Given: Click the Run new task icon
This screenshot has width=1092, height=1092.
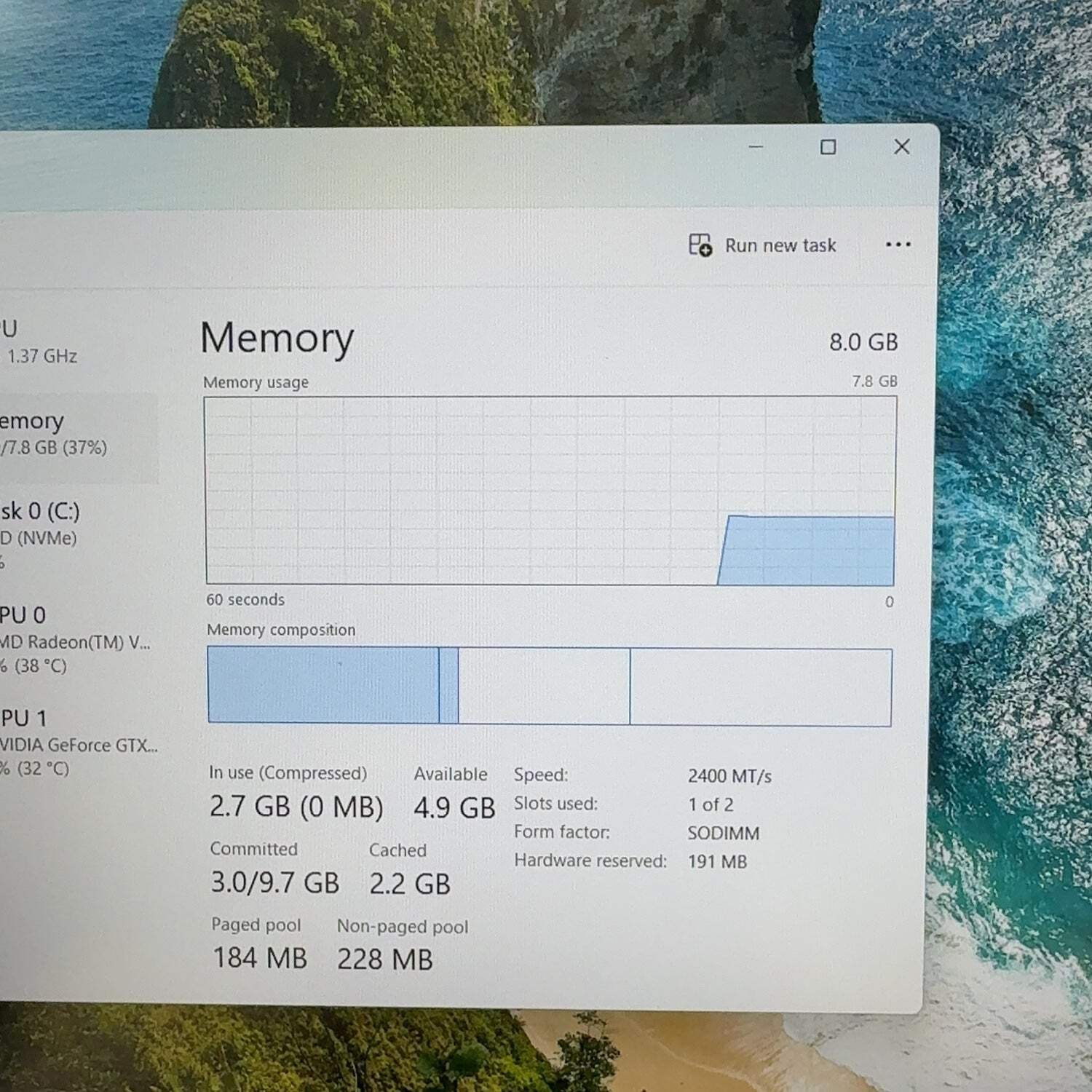Looking at the screenshot, I should pyautogui.click(x=700, y=245).
